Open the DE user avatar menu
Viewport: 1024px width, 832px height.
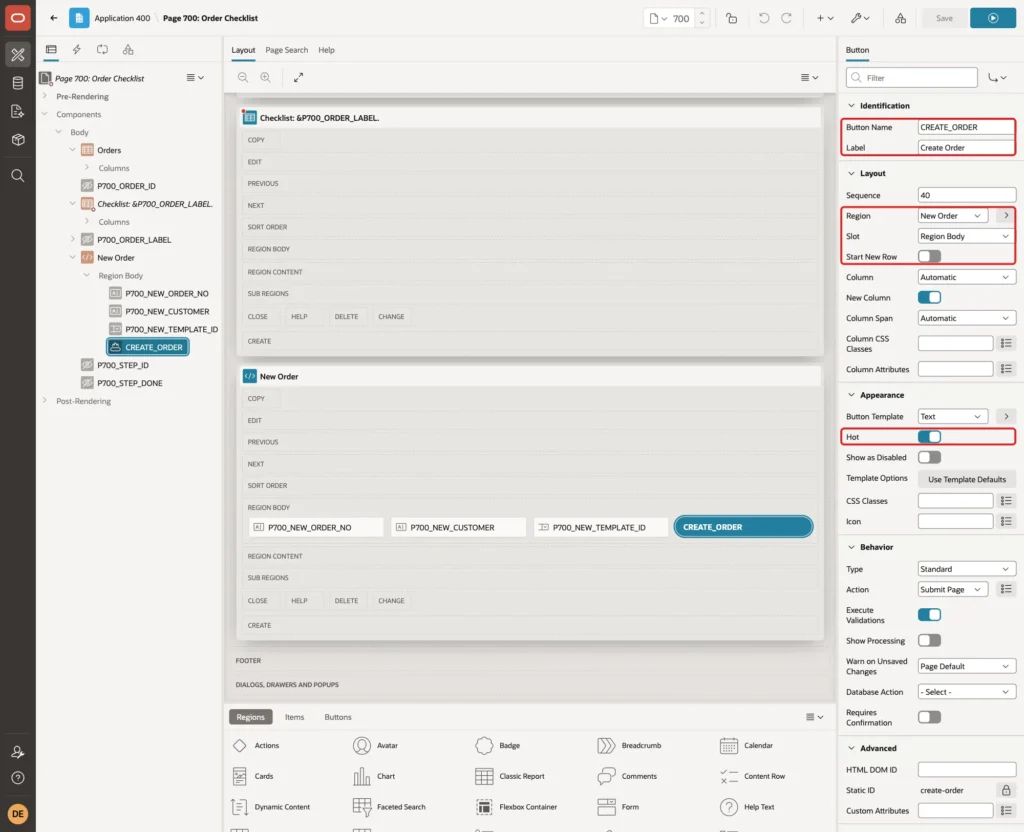18,814
